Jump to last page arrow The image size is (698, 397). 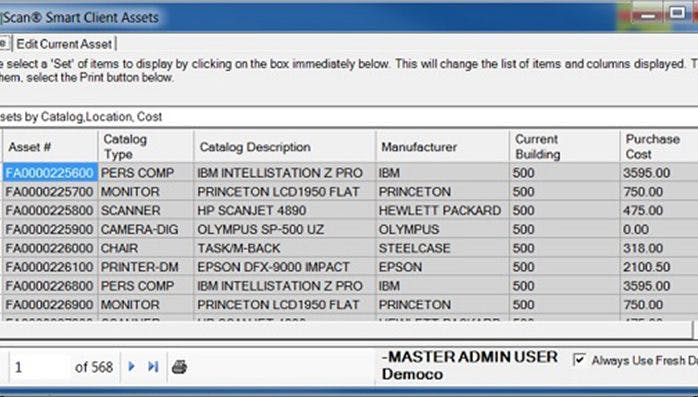[x=153, y=366]
